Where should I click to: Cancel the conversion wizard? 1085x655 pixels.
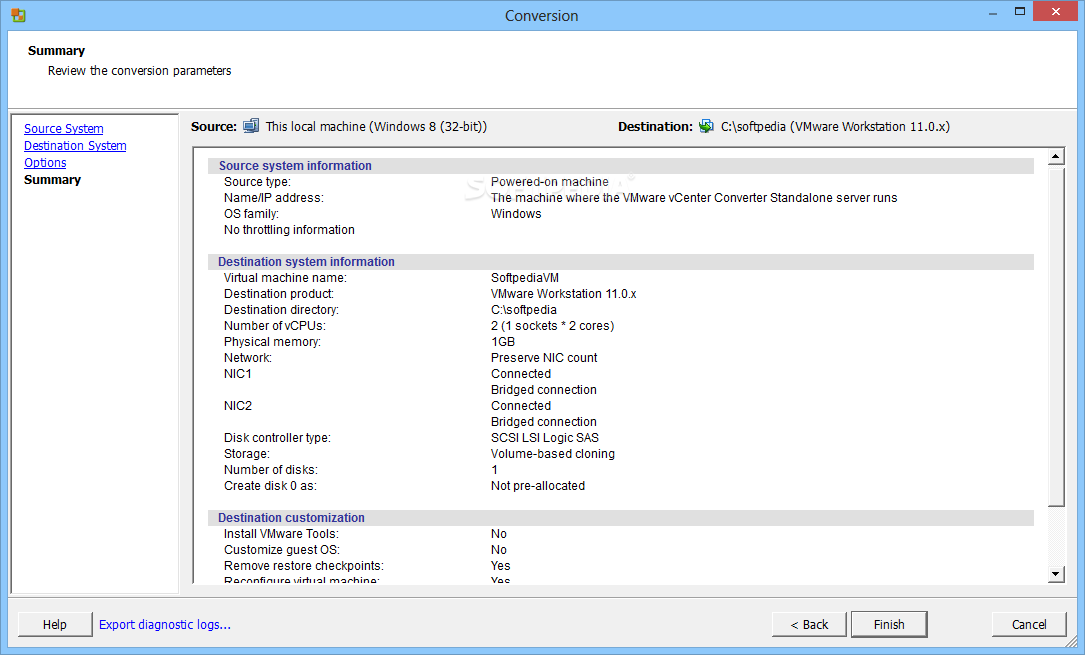coord(1029,625)
